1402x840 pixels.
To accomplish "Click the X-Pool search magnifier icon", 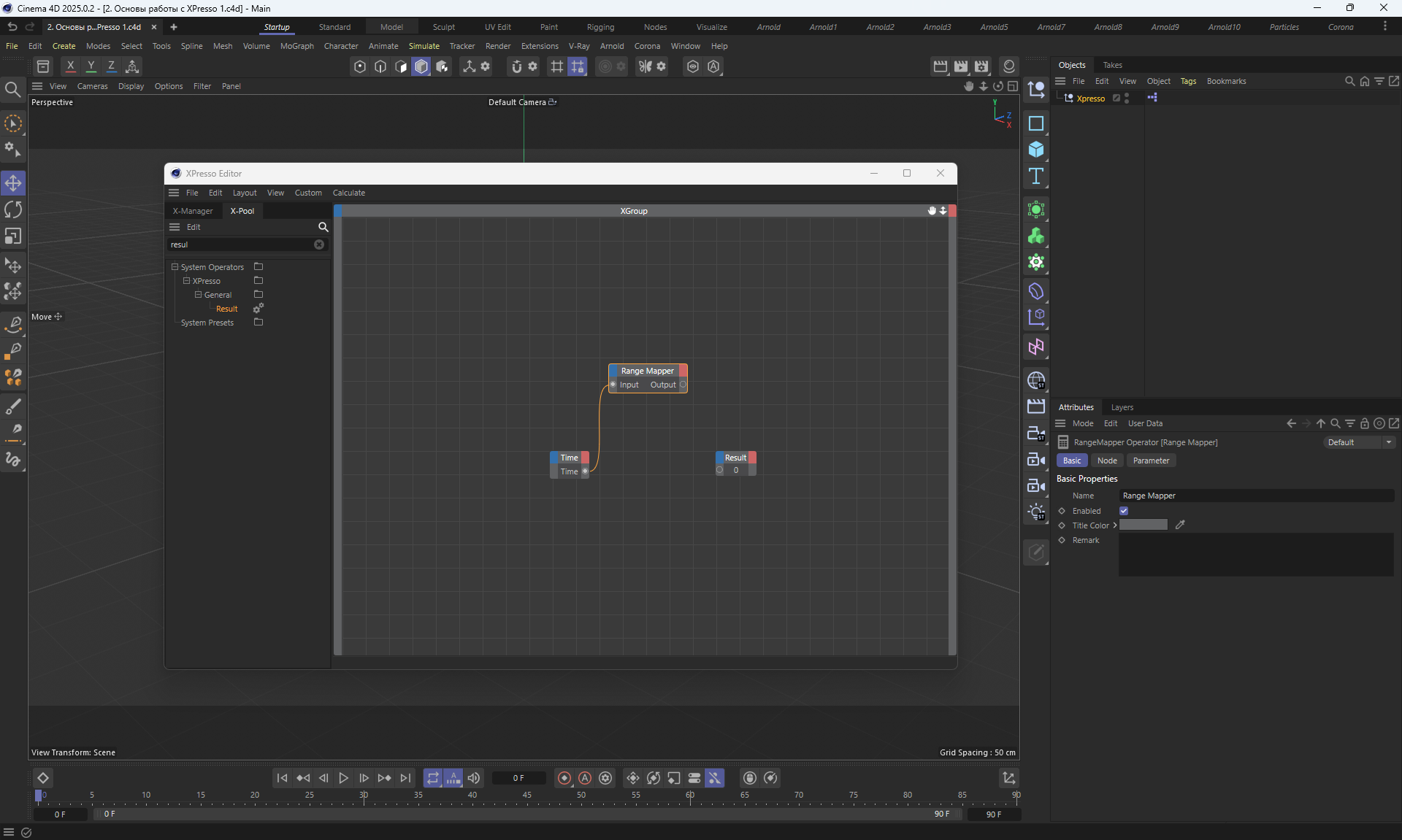I will [323, 227].
